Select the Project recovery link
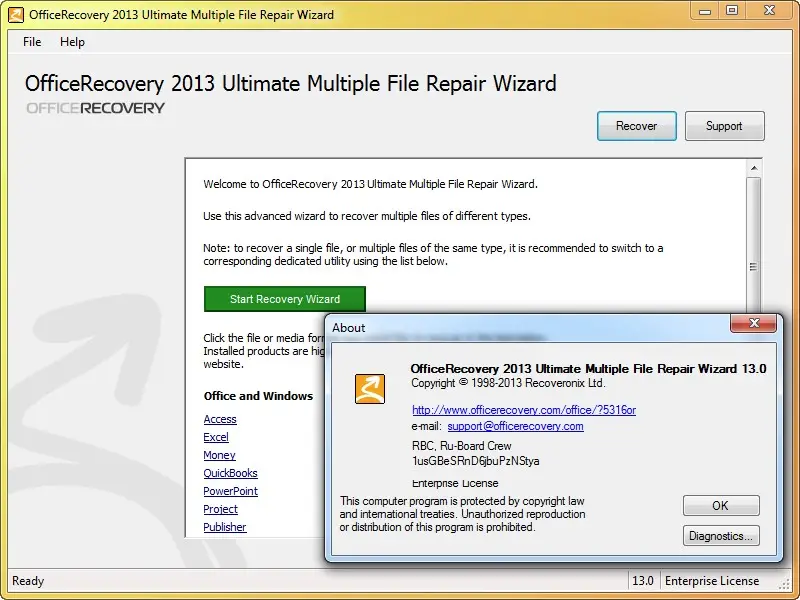800x600 pixels. 220,509
